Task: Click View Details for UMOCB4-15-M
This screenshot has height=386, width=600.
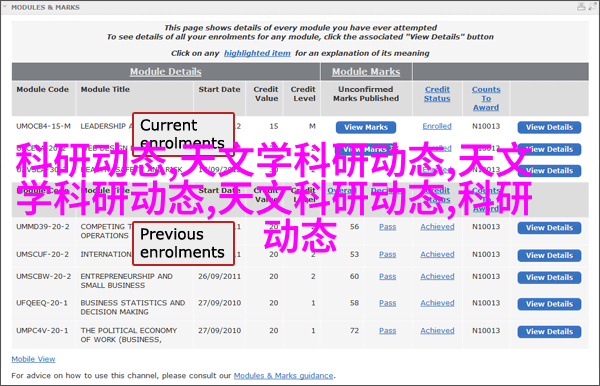Action: coord(549,127)
